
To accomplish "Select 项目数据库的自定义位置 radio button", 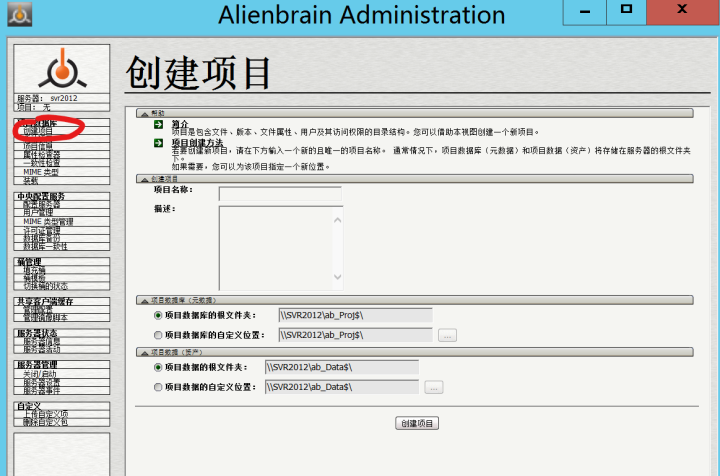I will pos(158,335).
